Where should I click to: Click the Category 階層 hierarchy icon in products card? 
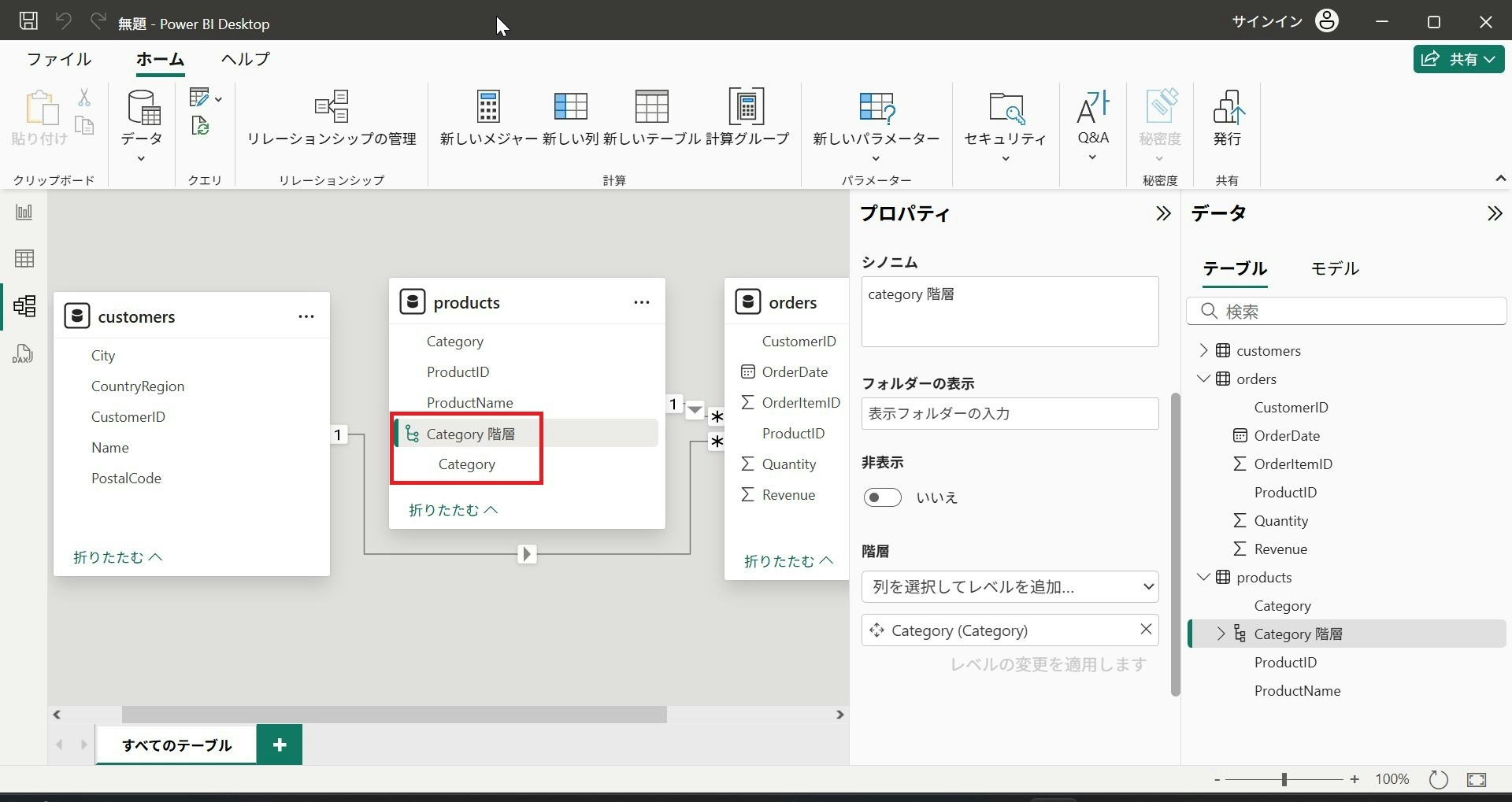click(412, 433)
